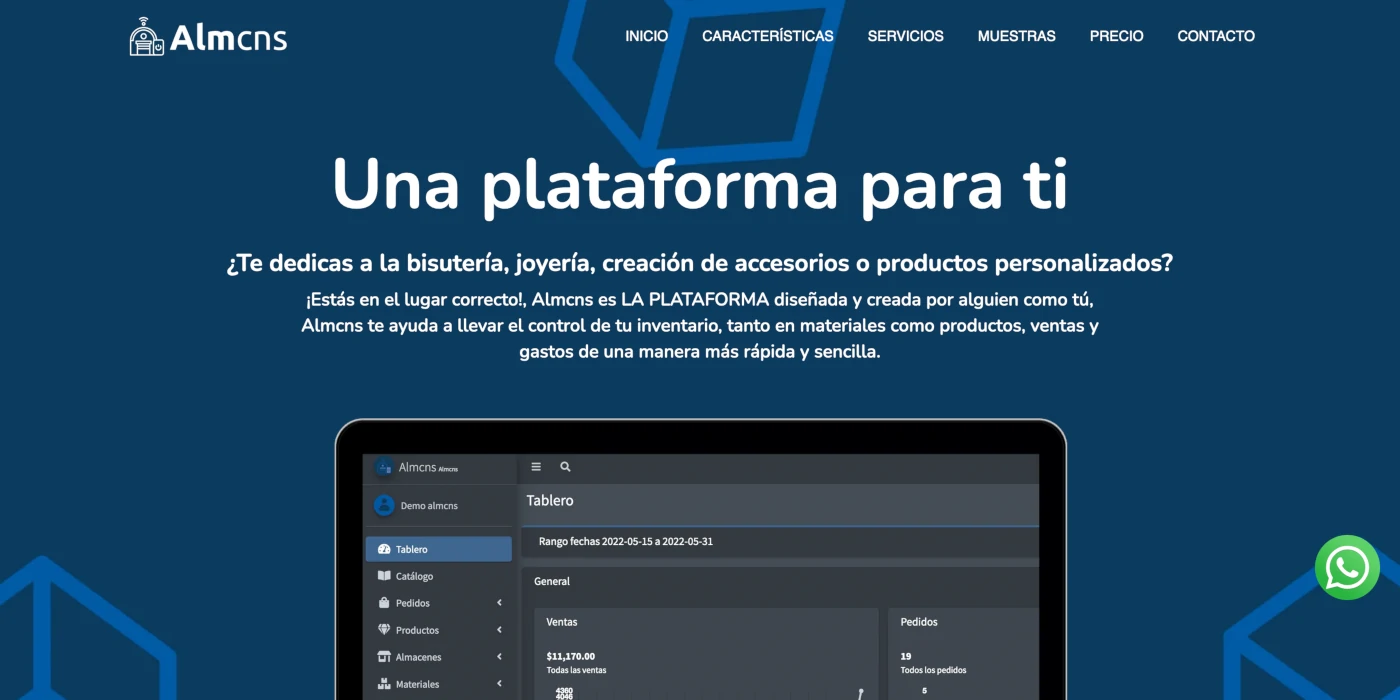Image resolution: width=1400 pixels, height=700 pixels.
Task: Click the Almcns warehouse logo
Action: click(x=146, y=37)
